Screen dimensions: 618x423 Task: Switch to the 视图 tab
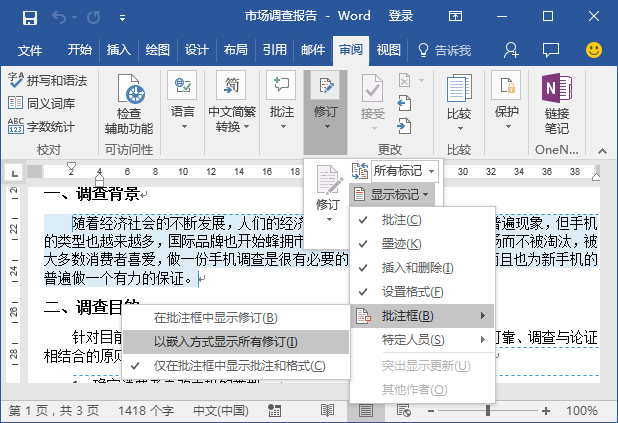(388, 50)
